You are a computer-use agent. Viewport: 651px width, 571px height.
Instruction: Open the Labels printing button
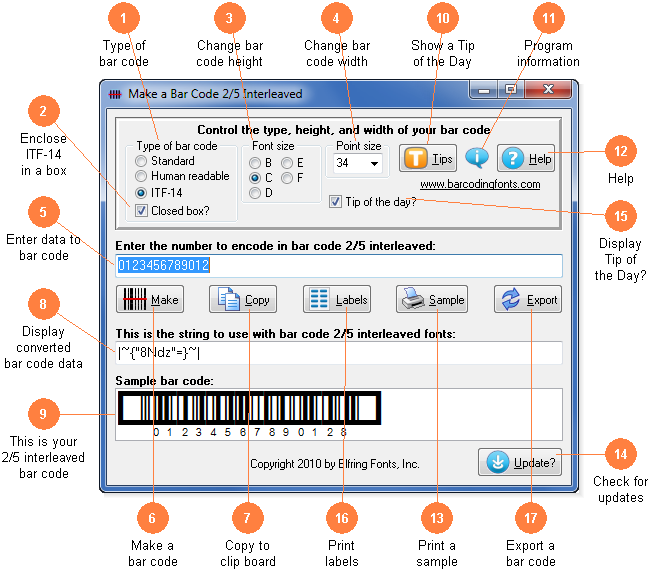tap(337, 299)
